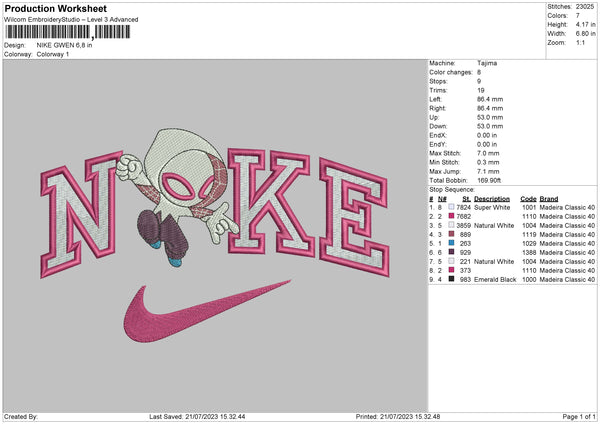Click the thread code '1388'
600x424 pixels.
tap(529, 252)
